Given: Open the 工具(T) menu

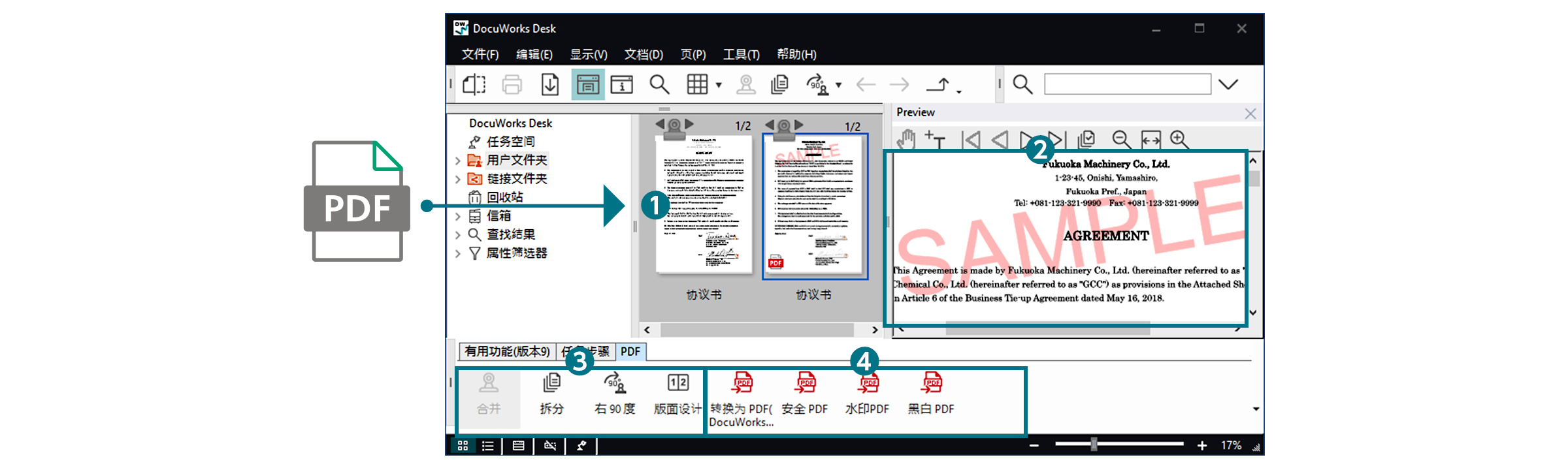Looking at the screenshot, I should [x=742, y=54].
